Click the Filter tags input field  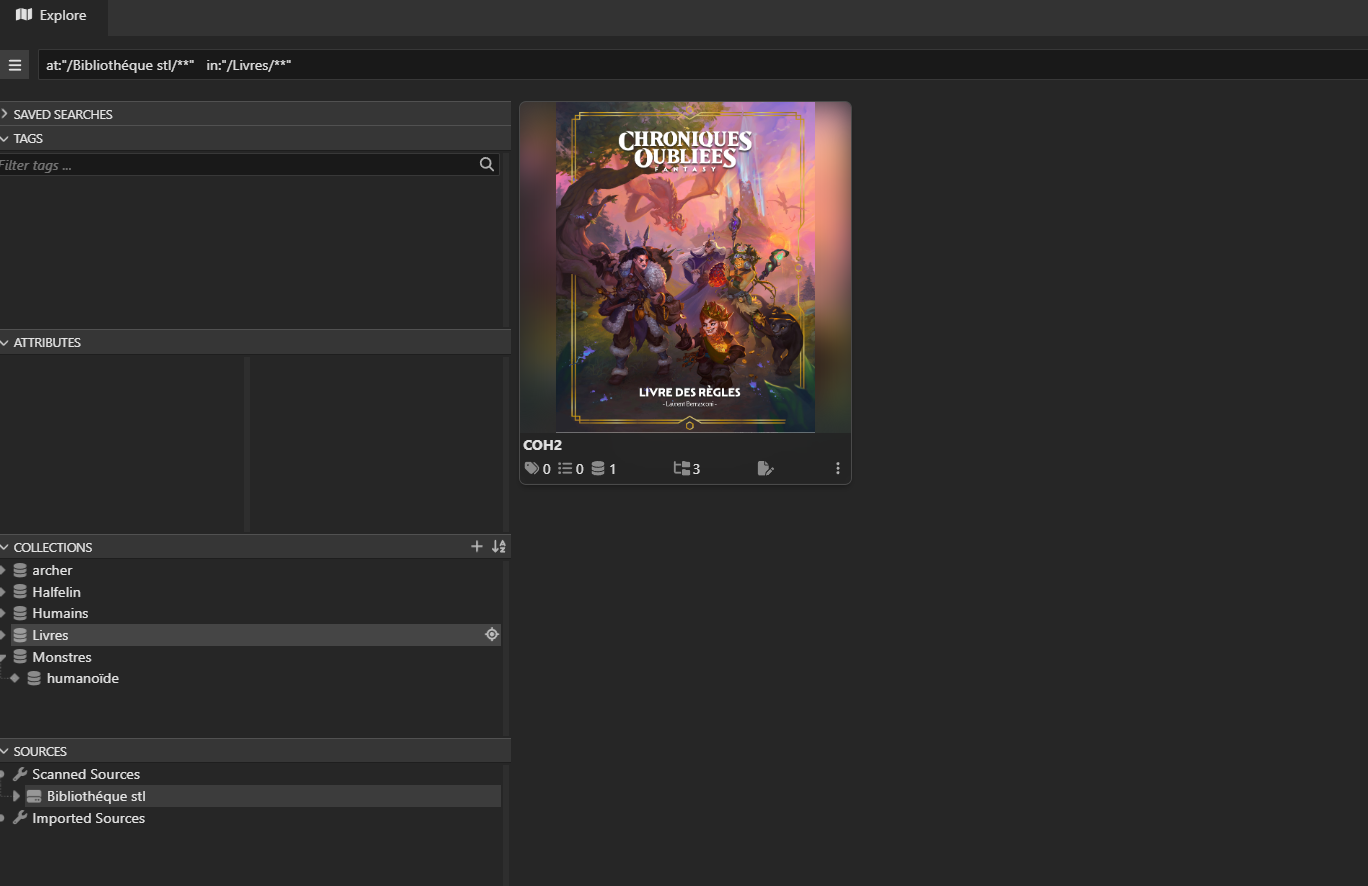235,165
